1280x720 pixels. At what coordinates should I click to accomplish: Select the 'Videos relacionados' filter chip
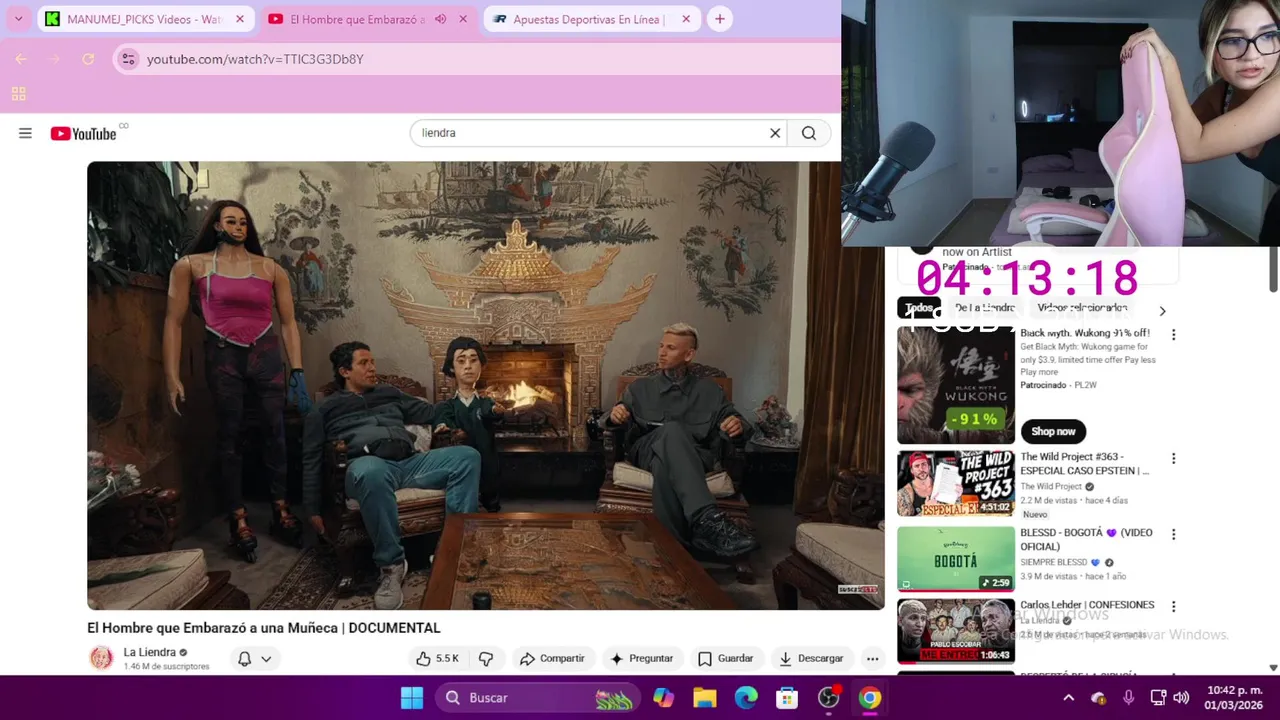(x=1082, y=308)
